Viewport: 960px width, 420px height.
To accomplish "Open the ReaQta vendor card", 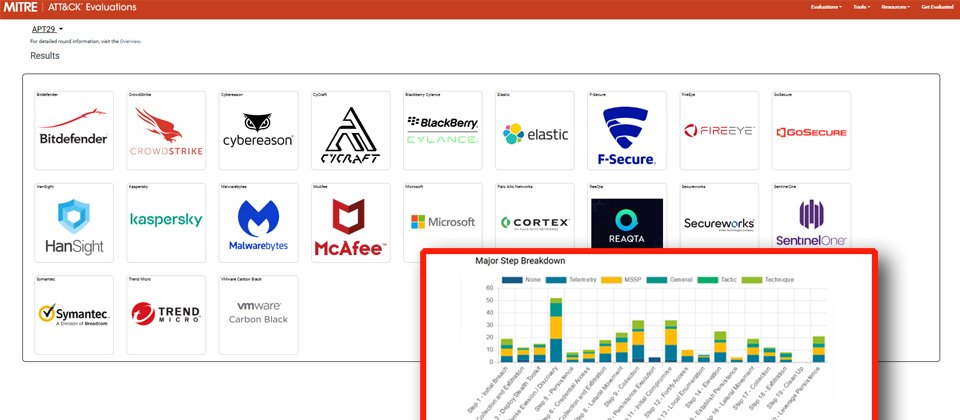I will 627,216.
